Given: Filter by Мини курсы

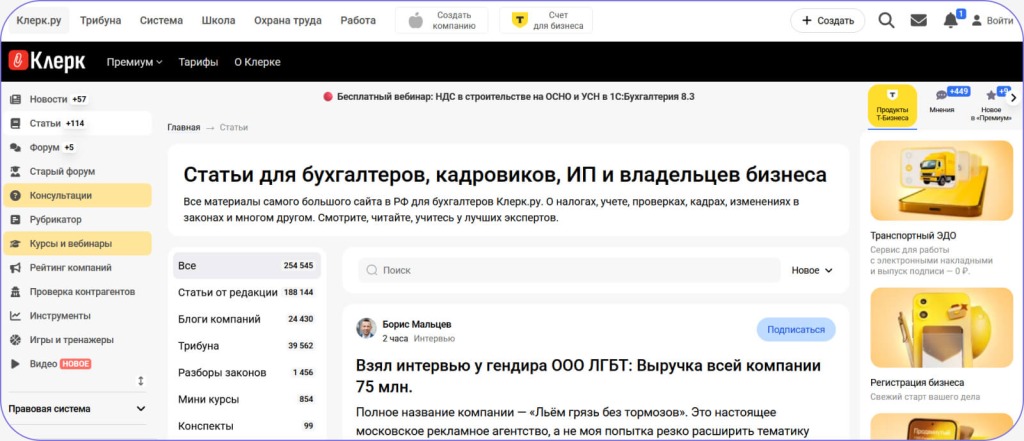Looking at the screenshot, I should coord(247,399).
